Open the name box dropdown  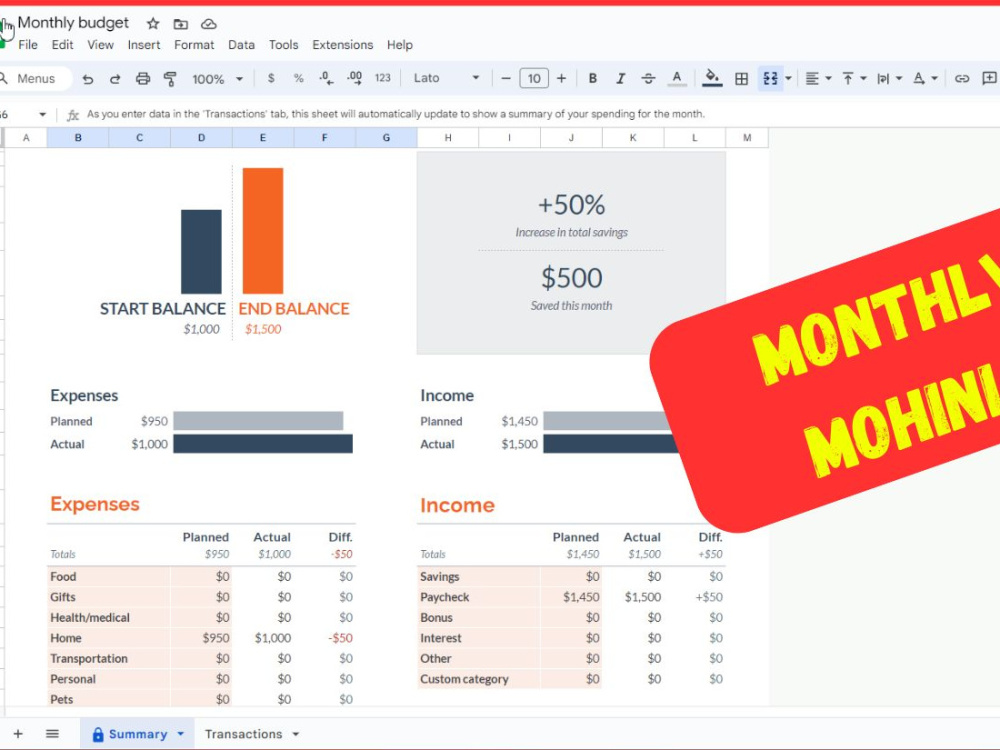(x=43, y=115)
